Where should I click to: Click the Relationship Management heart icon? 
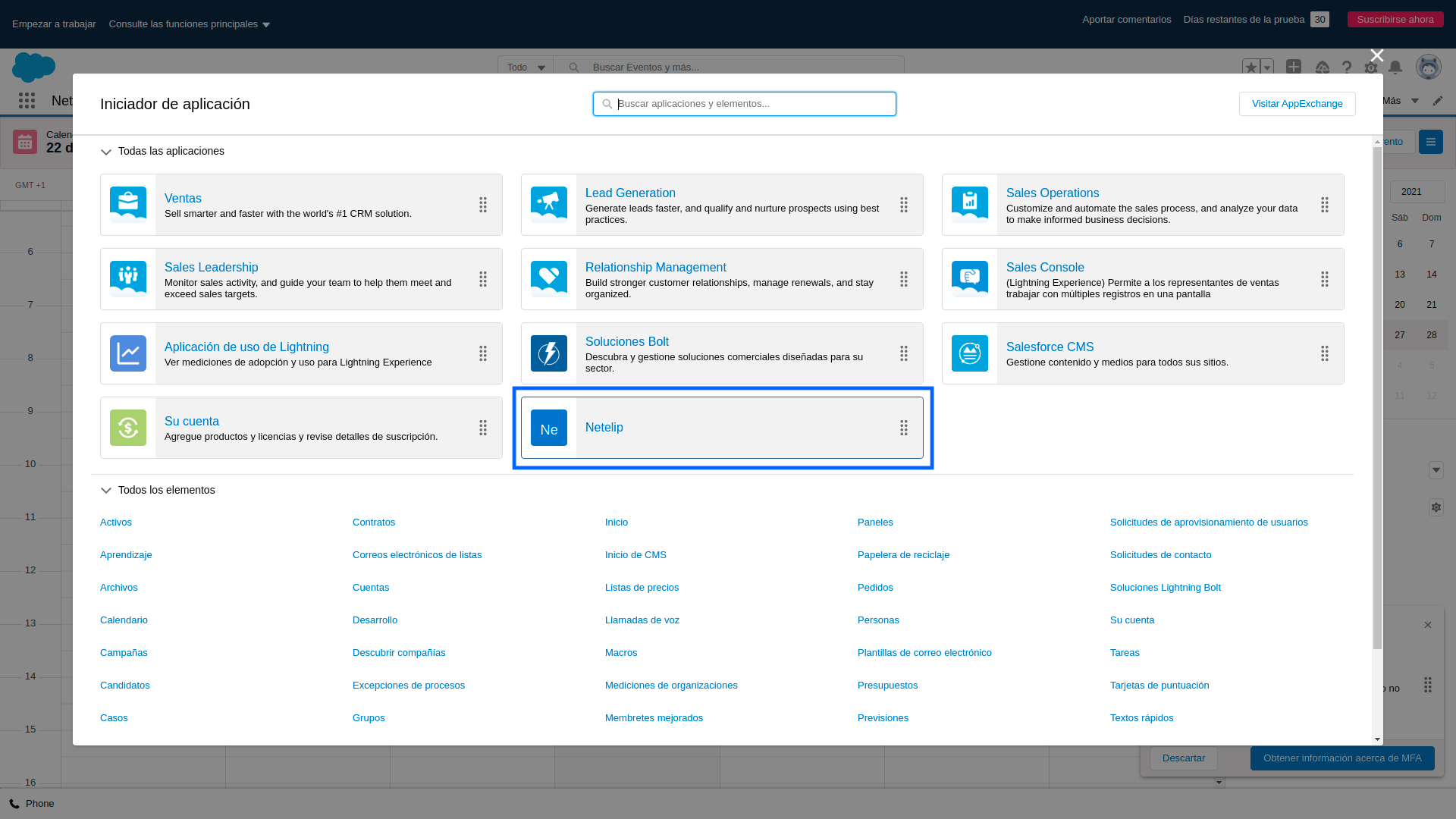[549, 279]
